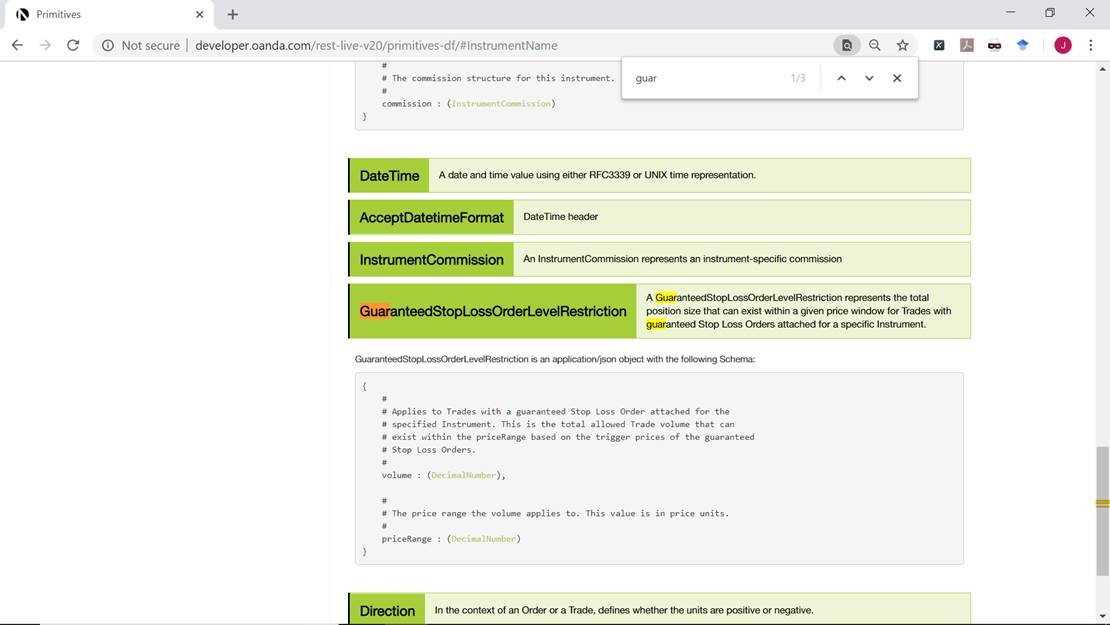Open a new browser tab

232,14
